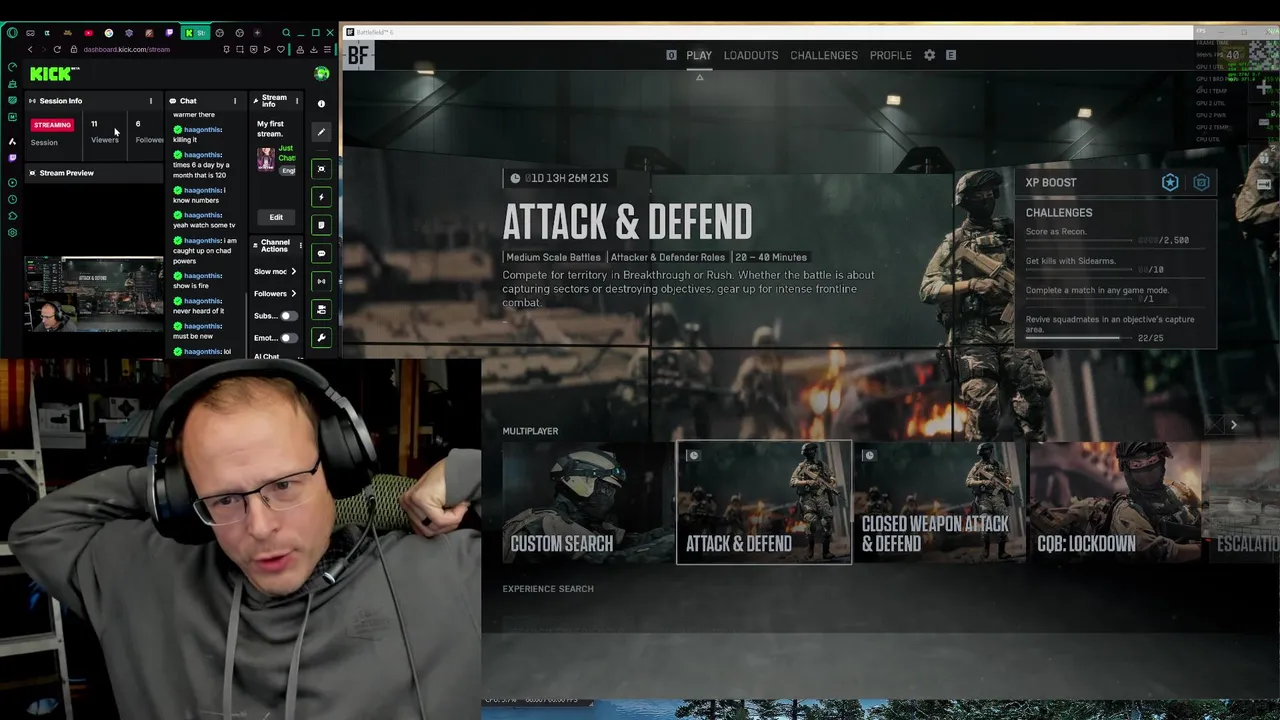
Task: Click the heart favorite icon in browser toolbar
Action: tap(281, 49)
